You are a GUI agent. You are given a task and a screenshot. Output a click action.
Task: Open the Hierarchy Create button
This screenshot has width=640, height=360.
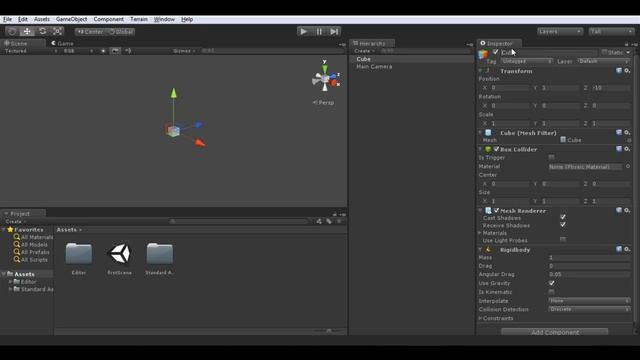point(364,51)
